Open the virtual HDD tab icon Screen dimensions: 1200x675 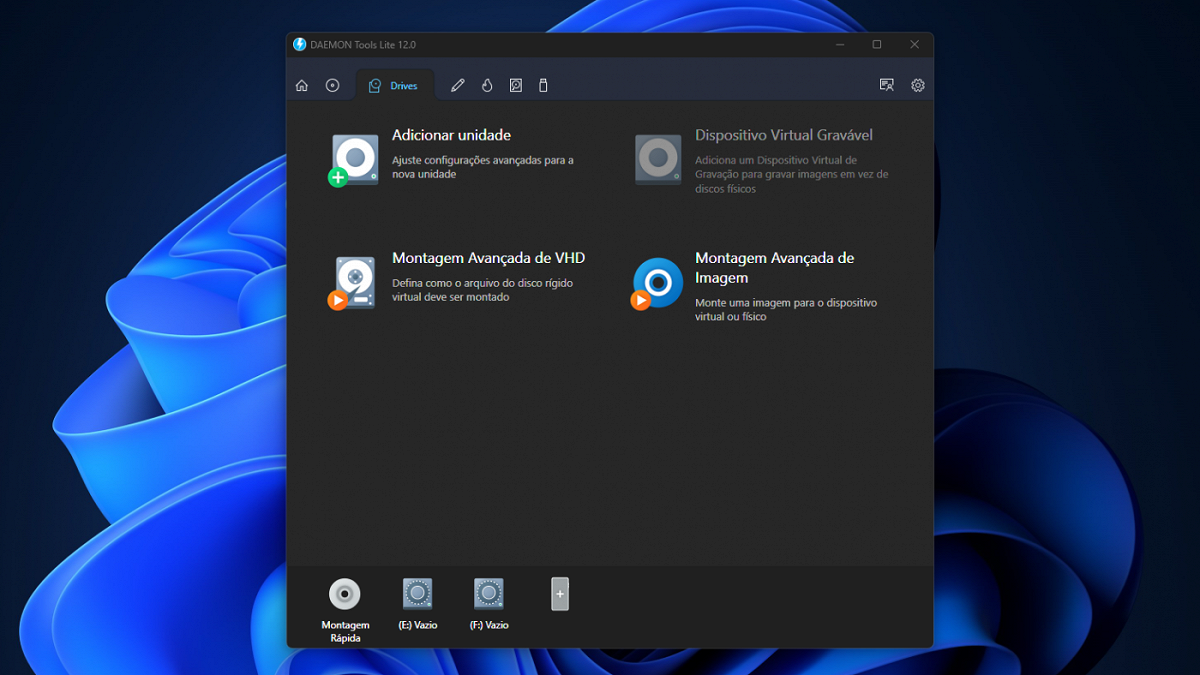coord(516,86)
